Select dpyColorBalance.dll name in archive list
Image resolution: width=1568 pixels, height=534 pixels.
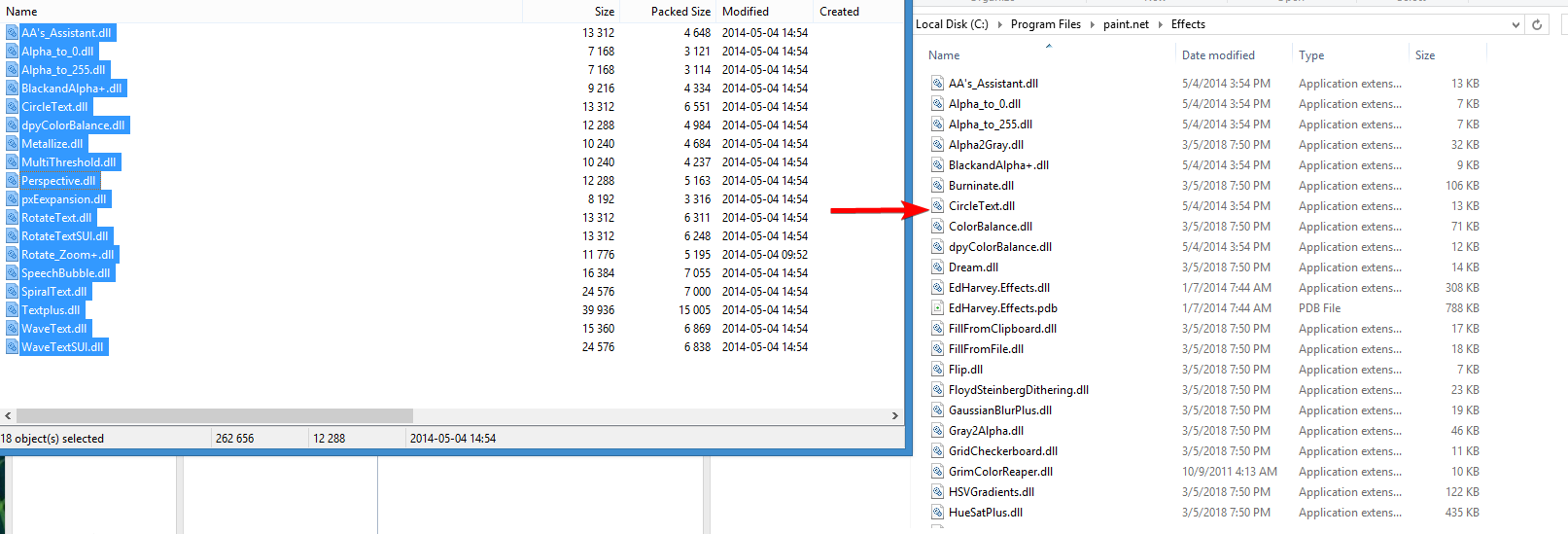pos(73,125)
